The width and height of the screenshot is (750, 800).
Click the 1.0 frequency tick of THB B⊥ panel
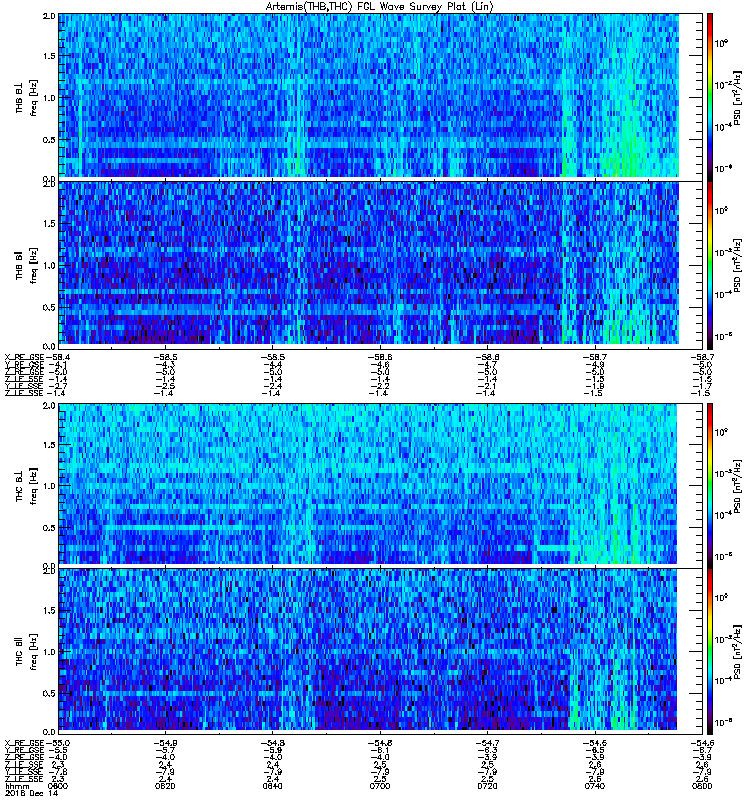[x=49, y=98]
